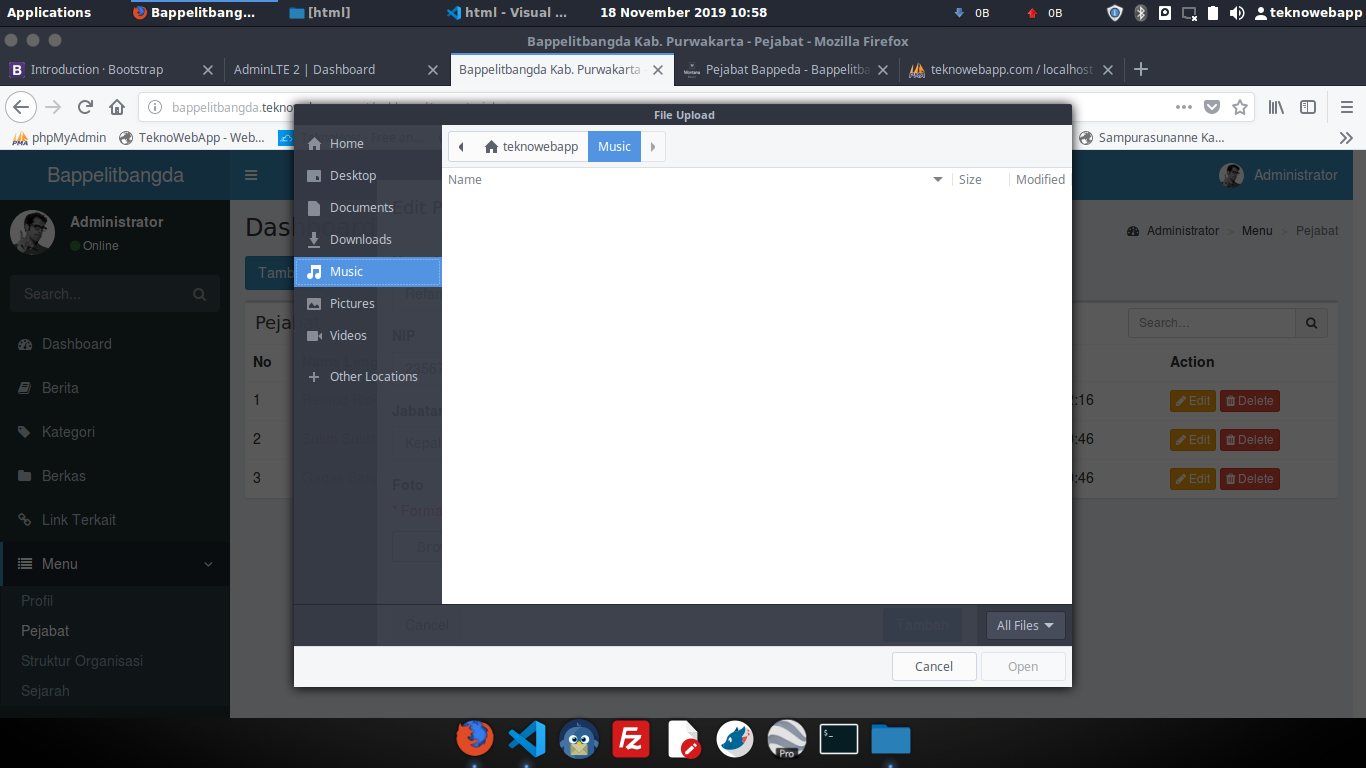The image size is (1366, 768).
Task: Click the Modified column header
Action: (1040, 179)
